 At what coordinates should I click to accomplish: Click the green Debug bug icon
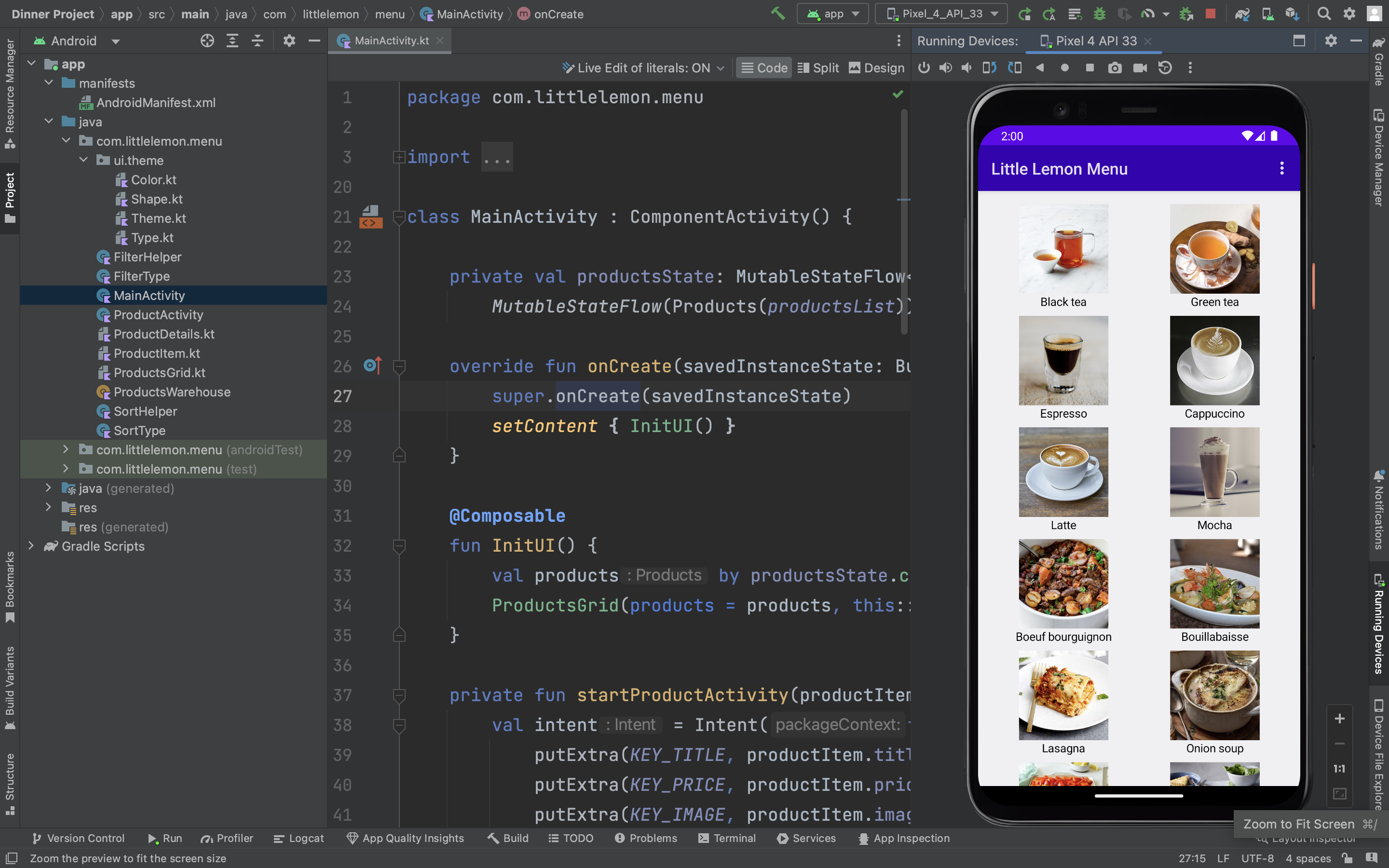[1099, 14]
